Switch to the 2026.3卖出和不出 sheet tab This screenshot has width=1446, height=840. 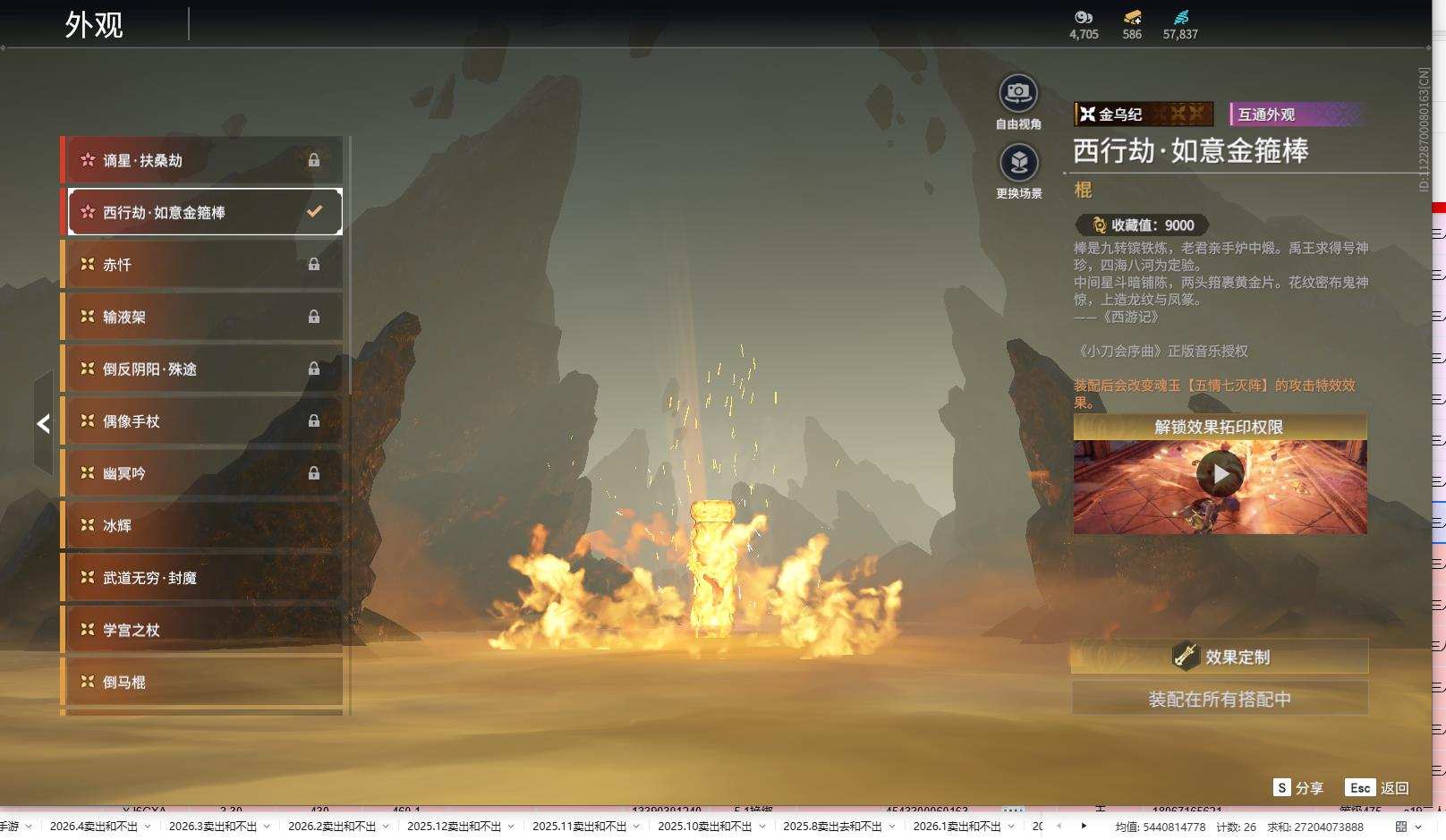tap(212, 827)
